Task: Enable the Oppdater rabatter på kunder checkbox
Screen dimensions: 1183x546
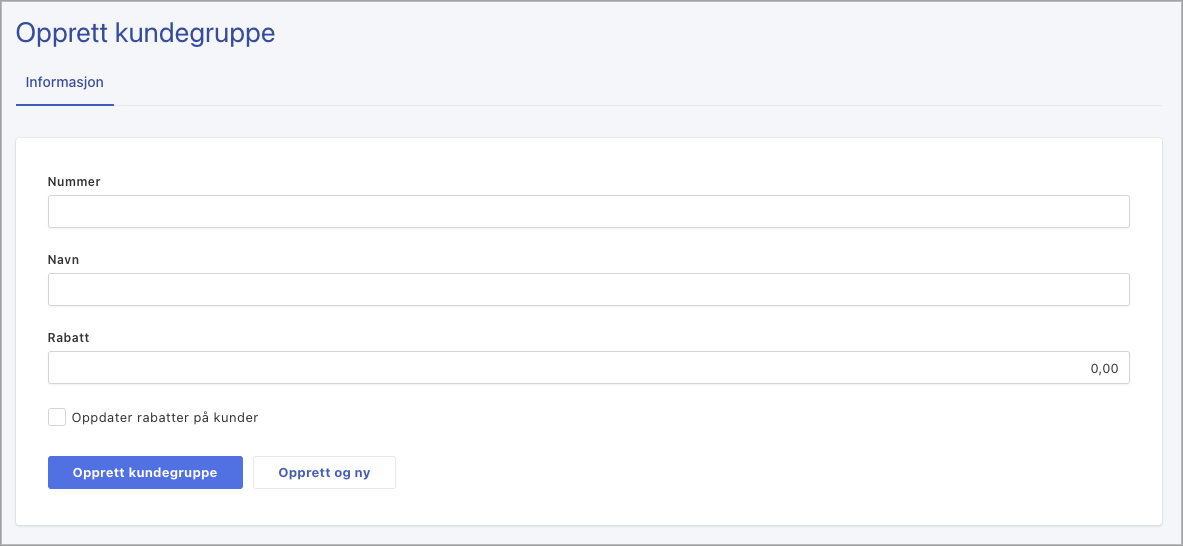Action: pos(57,417)
